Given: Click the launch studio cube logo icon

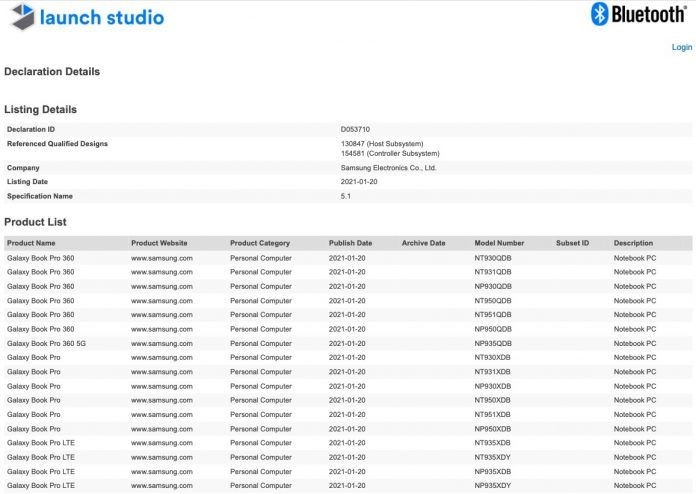Looking at the screenshot, I should tap(23, 17).
